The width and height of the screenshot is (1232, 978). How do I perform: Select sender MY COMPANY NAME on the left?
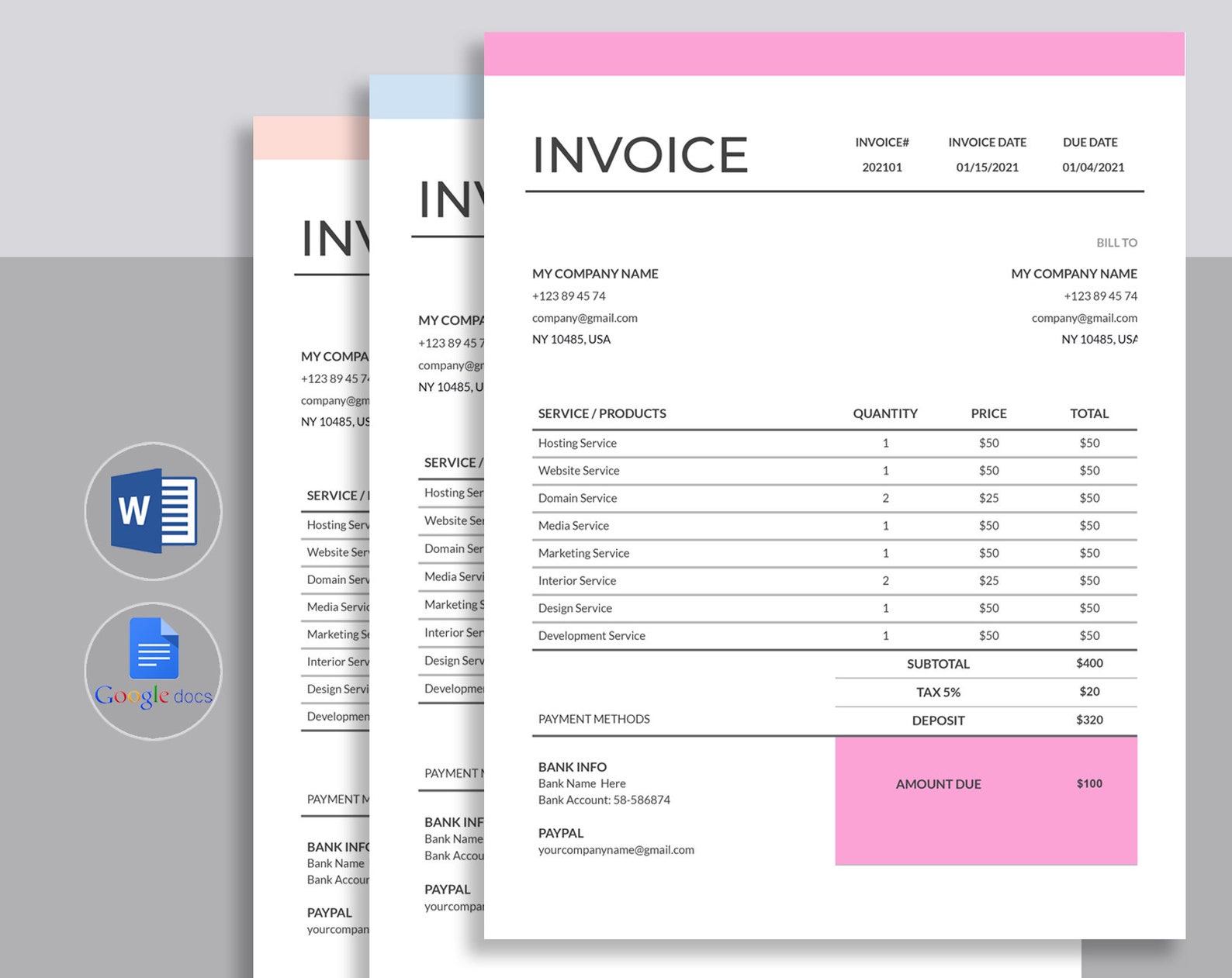click(x=595, y=274)
